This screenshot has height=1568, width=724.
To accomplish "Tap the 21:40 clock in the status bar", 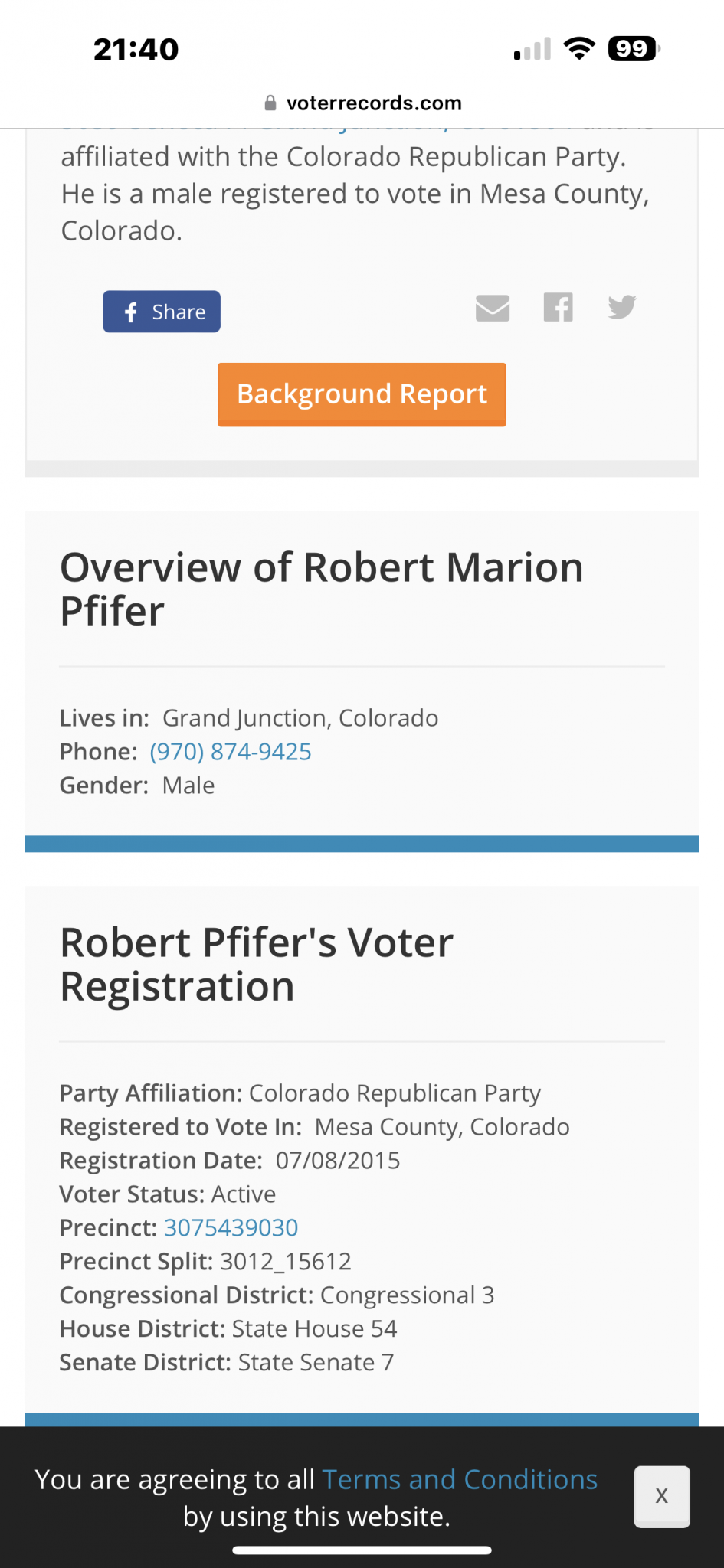I will 136,50.
